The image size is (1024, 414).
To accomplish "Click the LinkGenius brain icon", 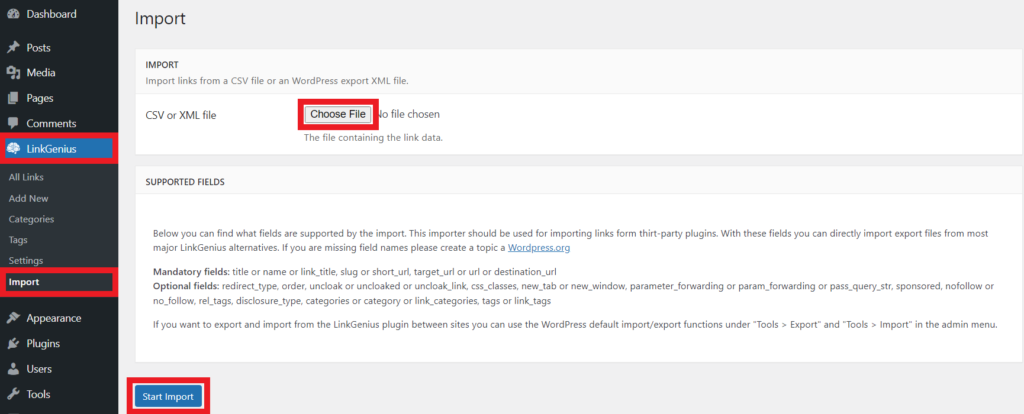I will [x=13, y=149].
